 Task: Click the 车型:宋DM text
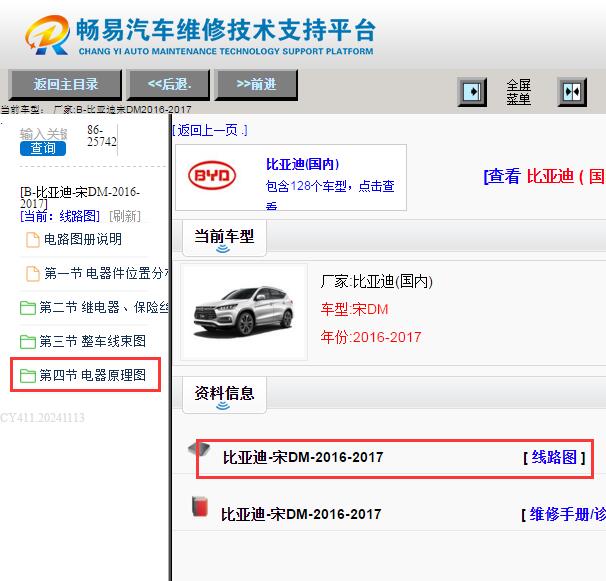(x=354, y=309)
